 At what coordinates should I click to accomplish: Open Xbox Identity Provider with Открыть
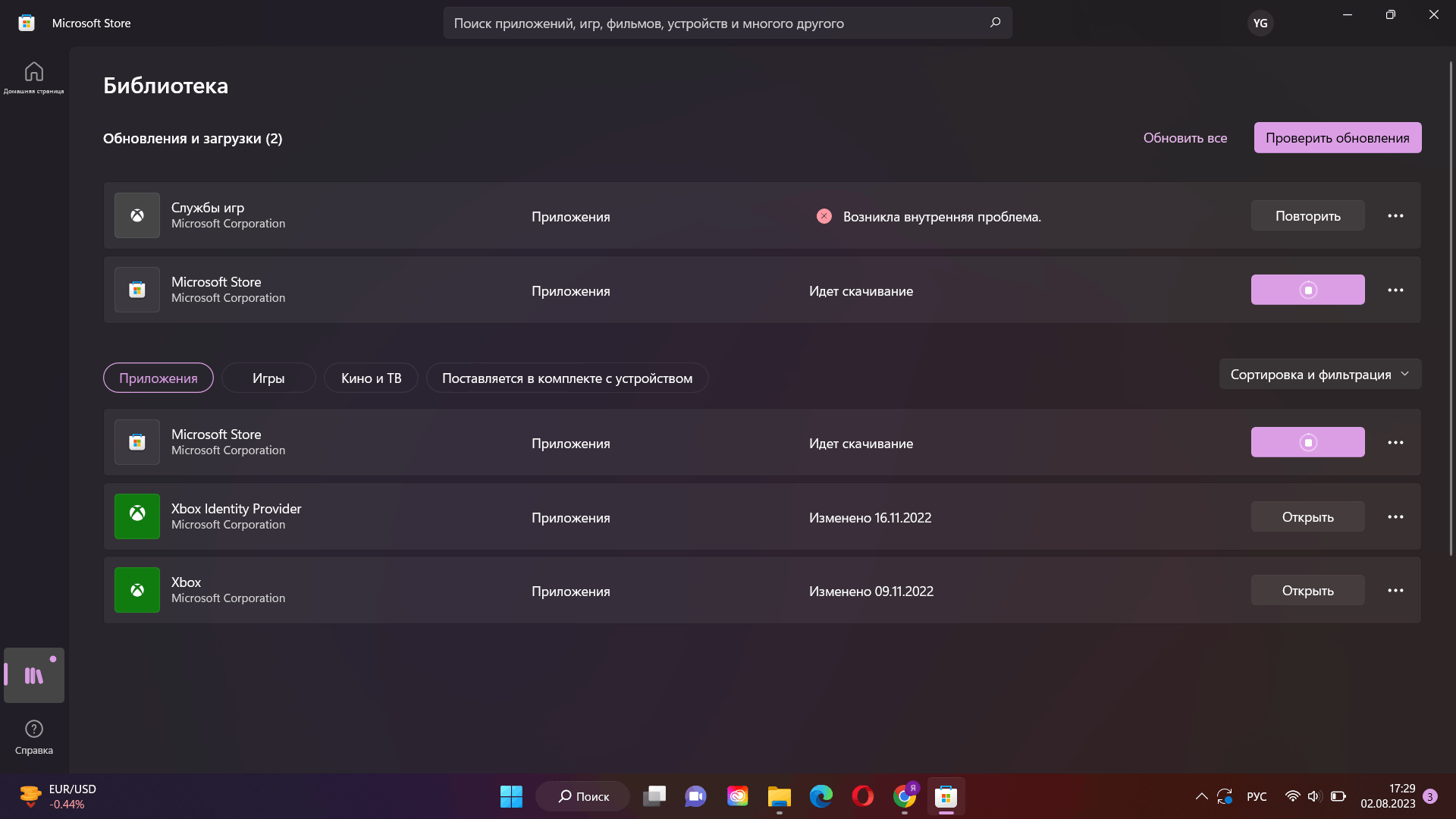pyautogui.click(x=1308, y=517)
